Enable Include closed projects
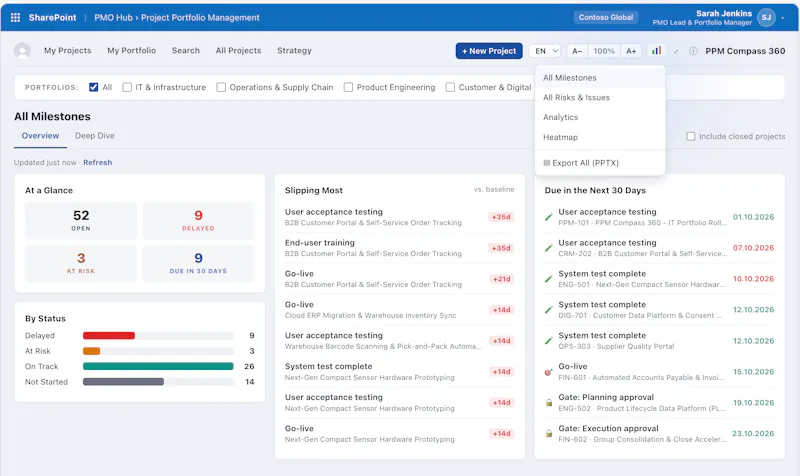 tap(690, 136)
